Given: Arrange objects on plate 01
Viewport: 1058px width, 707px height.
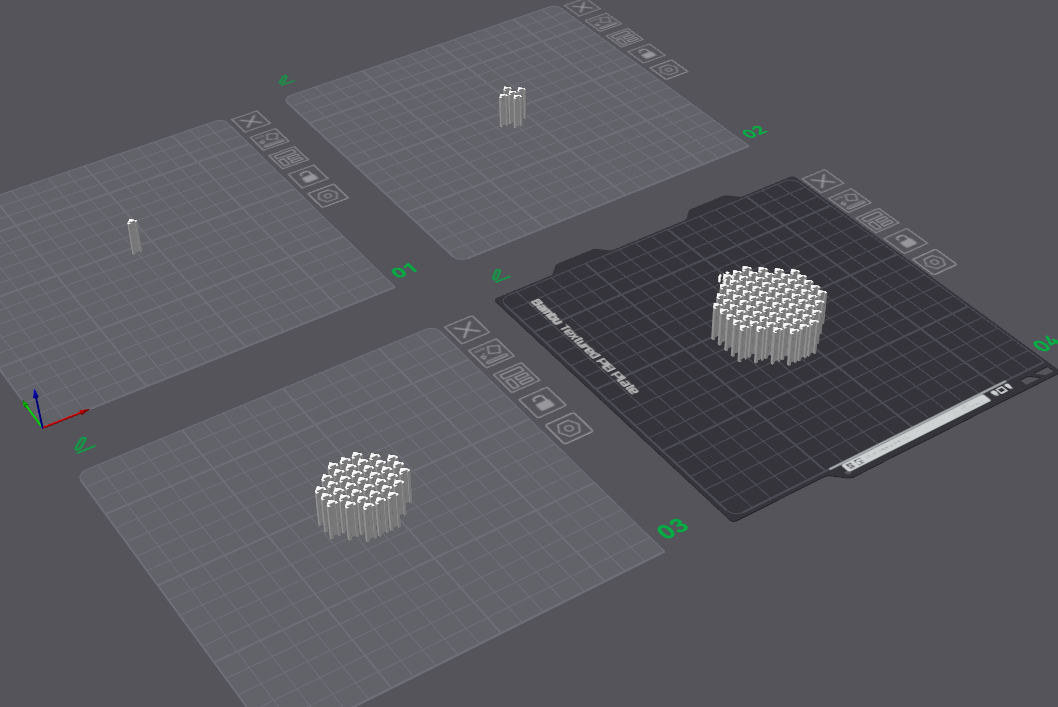Looking at the screenshot, I should tap(289, 158).
